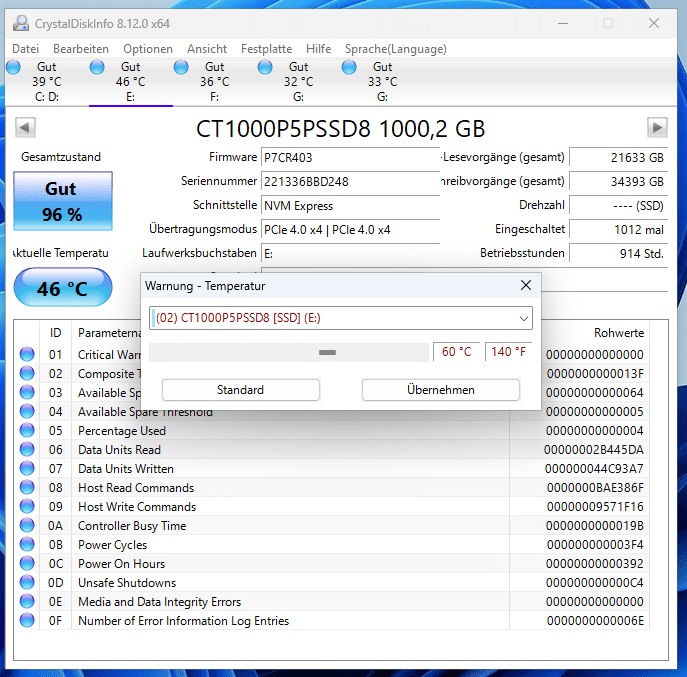Click raw value 000000044C93A7

coord(594,469)
